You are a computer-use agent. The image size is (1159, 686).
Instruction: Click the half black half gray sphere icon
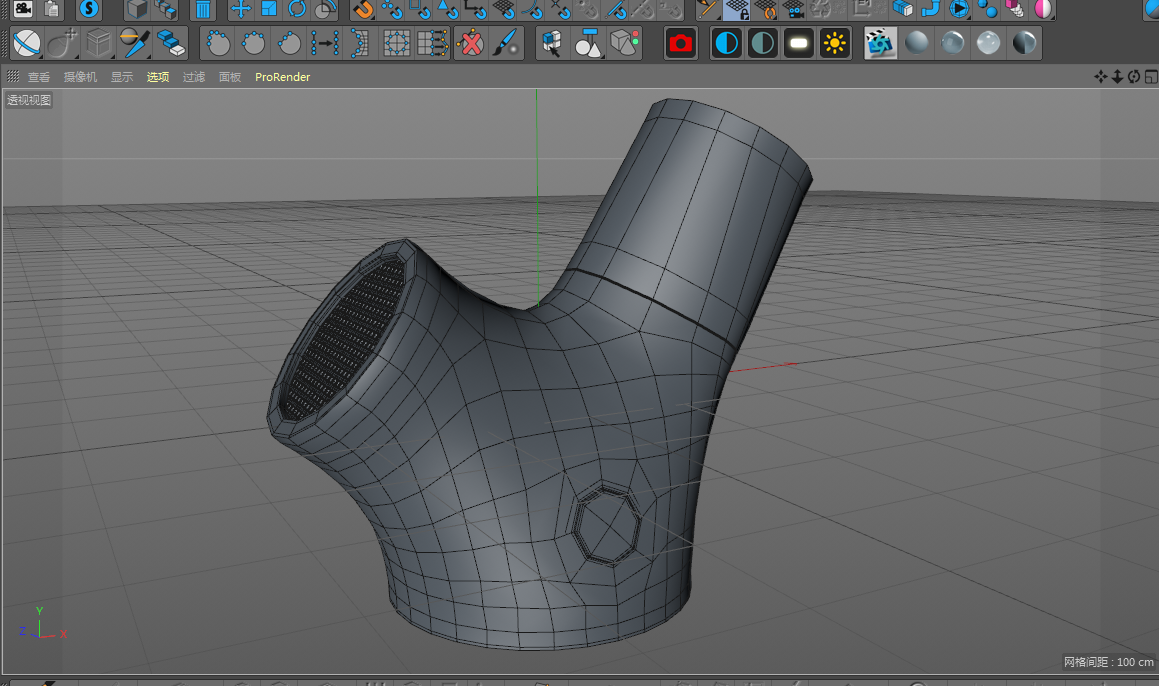[x=1024, y=44]
